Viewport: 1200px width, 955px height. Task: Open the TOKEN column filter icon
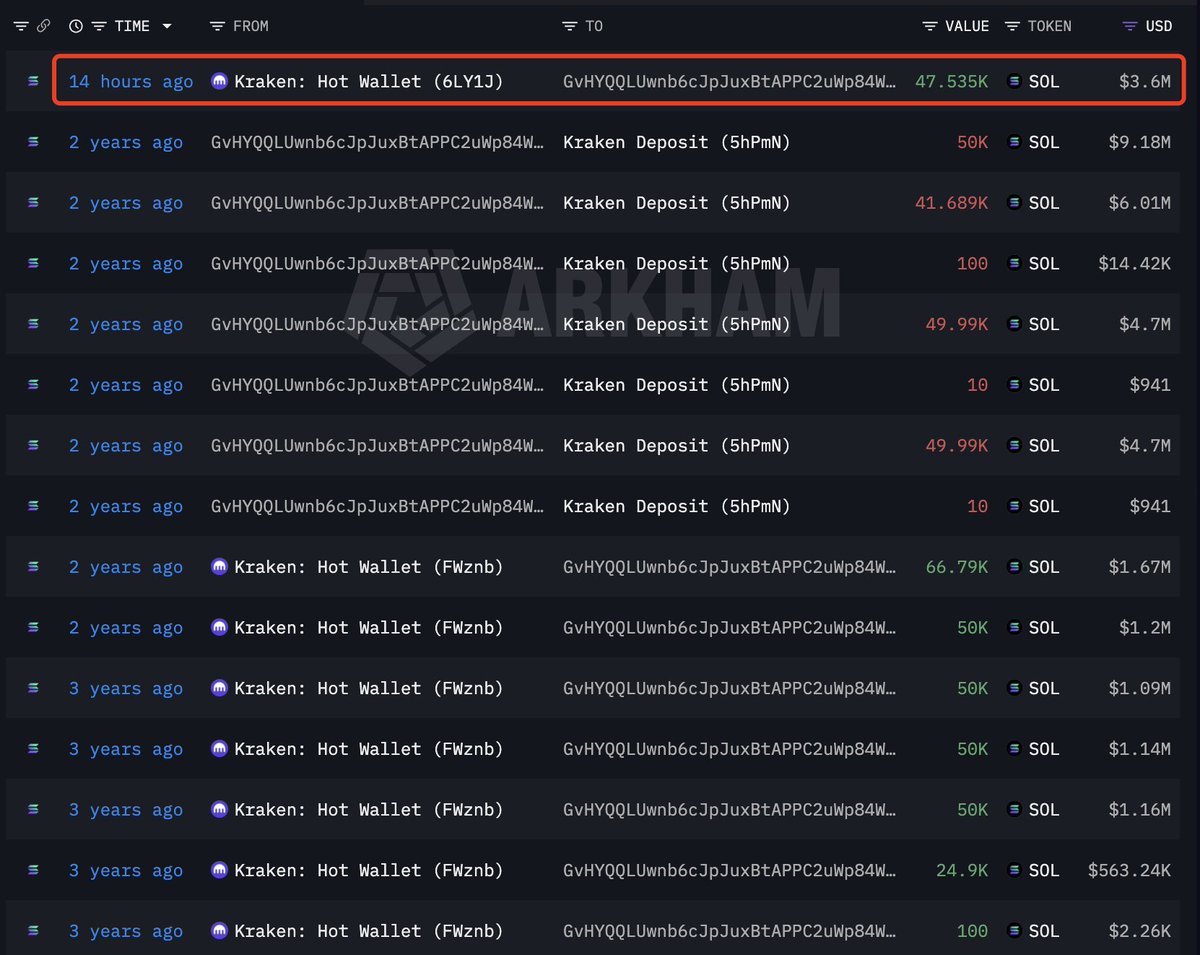tap(1012, 26)
